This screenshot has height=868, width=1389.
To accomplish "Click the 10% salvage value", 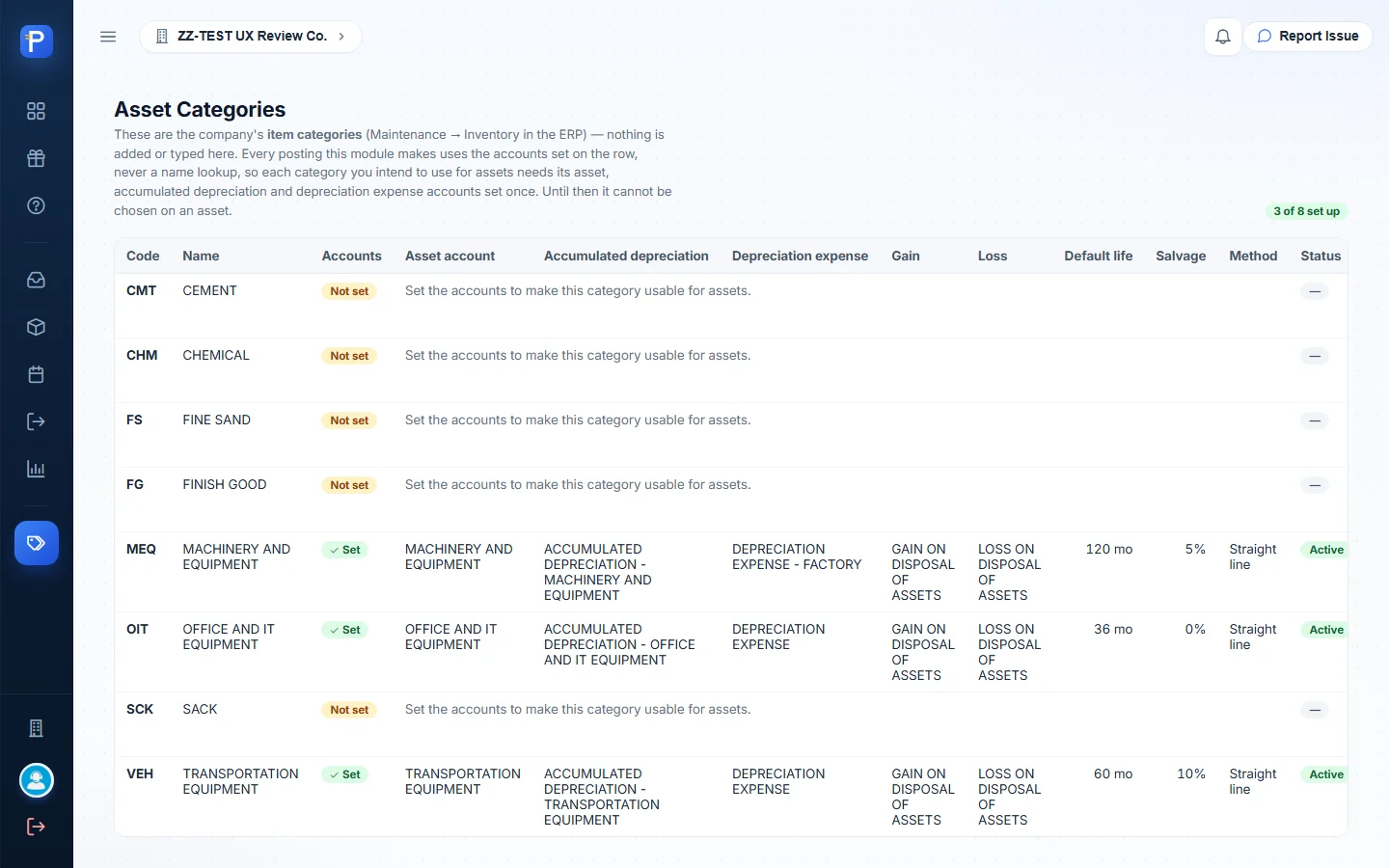I will 1191,773.
